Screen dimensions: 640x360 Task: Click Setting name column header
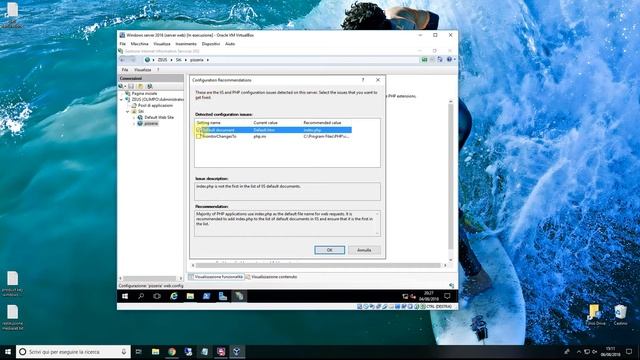coord(209,122)
